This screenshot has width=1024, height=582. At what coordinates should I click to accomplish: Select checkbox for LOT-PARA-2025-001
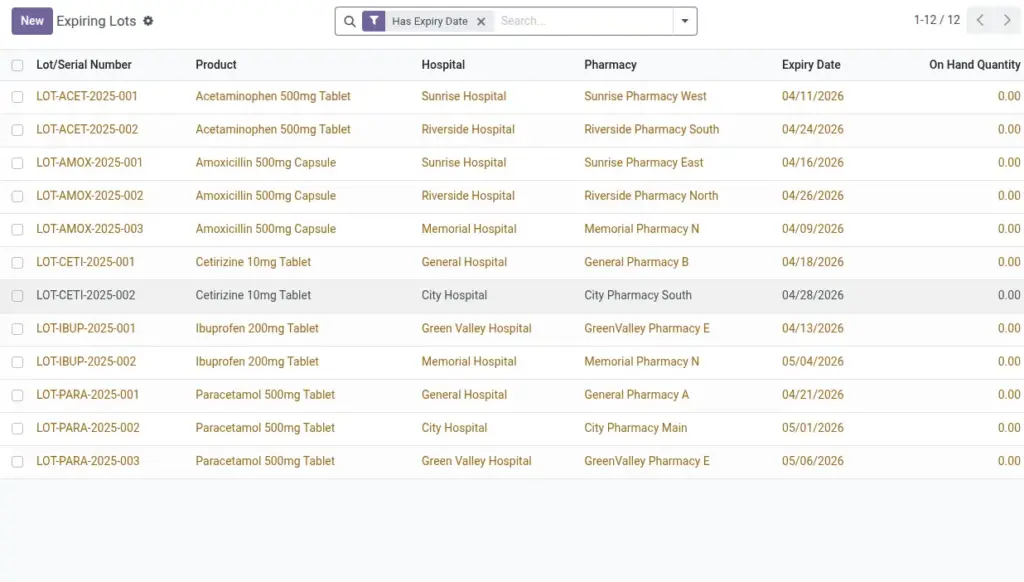(18, 395)
